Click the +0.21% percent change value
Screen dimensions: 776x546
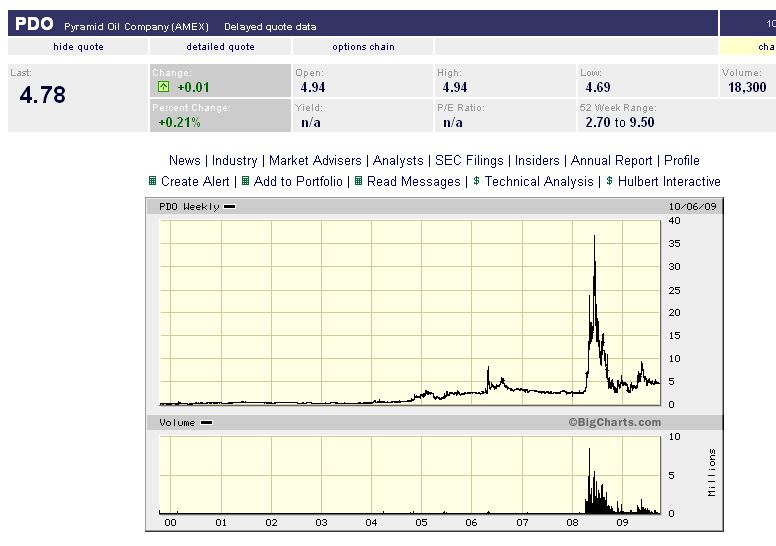[179, 122]
